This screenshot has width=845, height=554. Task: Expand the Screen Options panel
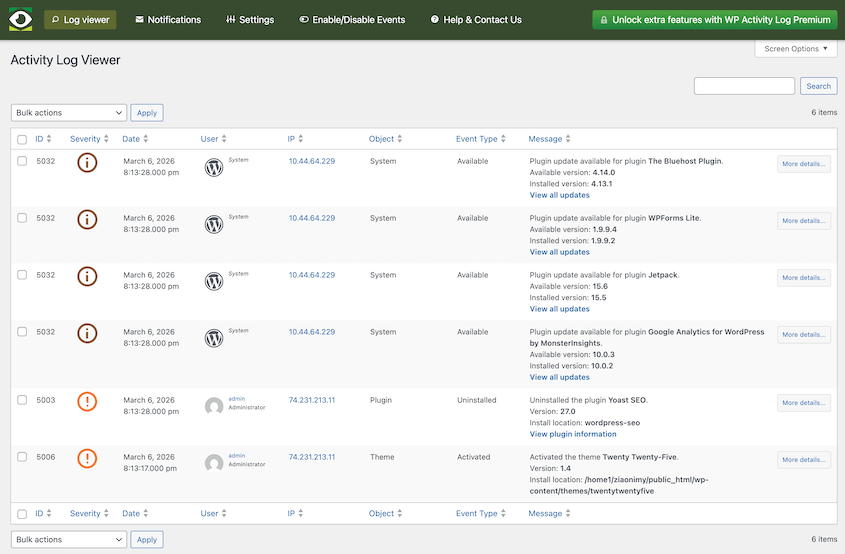[x=795, y=49]
